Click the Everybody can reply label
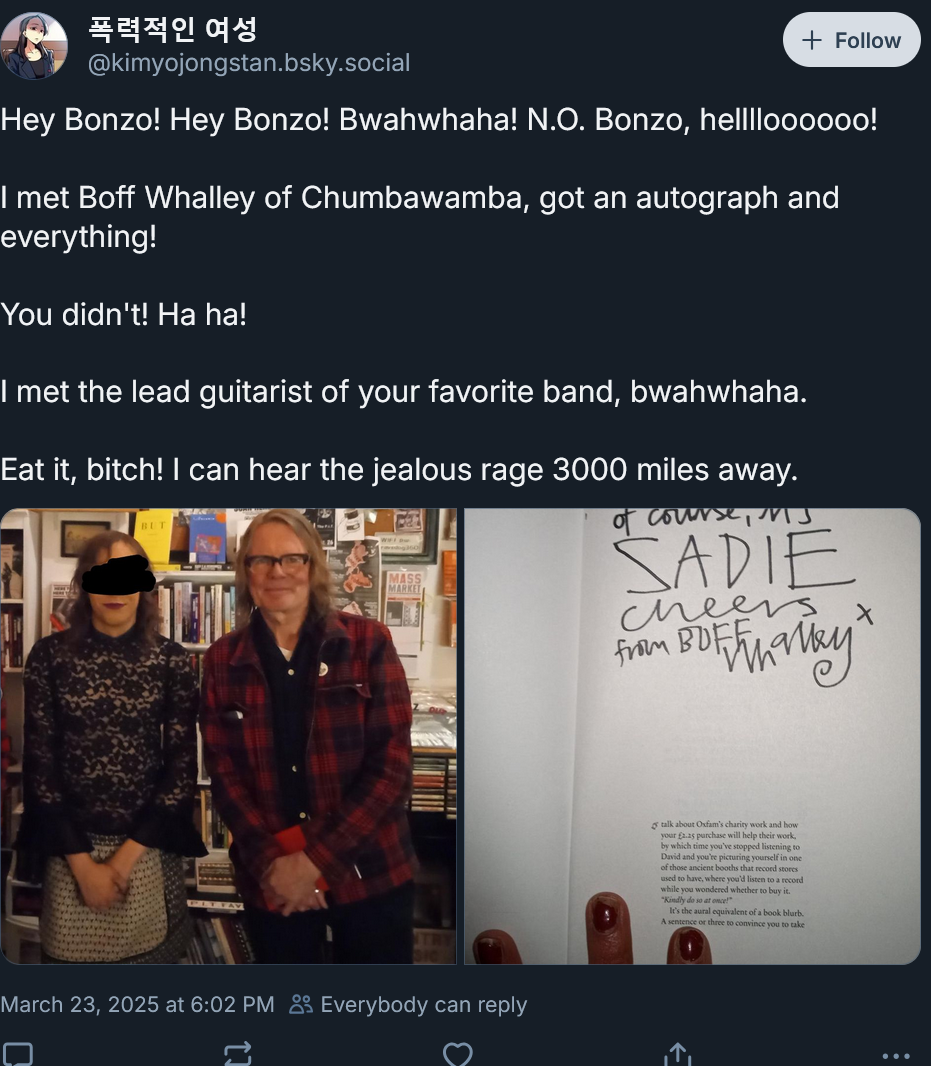 [424, 1004]
